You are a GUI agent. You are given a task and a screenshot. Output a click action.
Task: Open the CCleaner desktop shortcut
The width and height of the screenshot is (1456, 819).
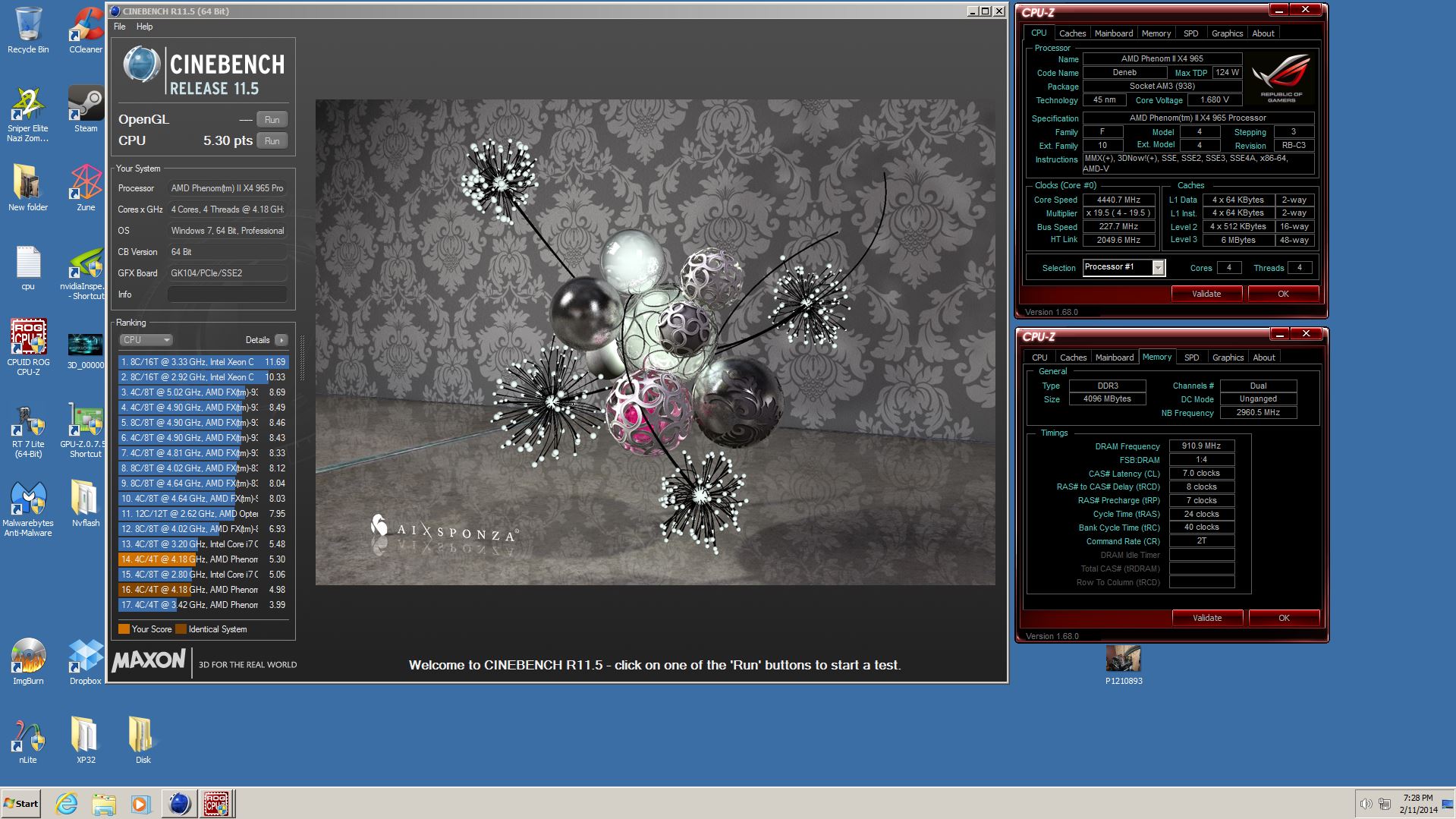(86, 30)
